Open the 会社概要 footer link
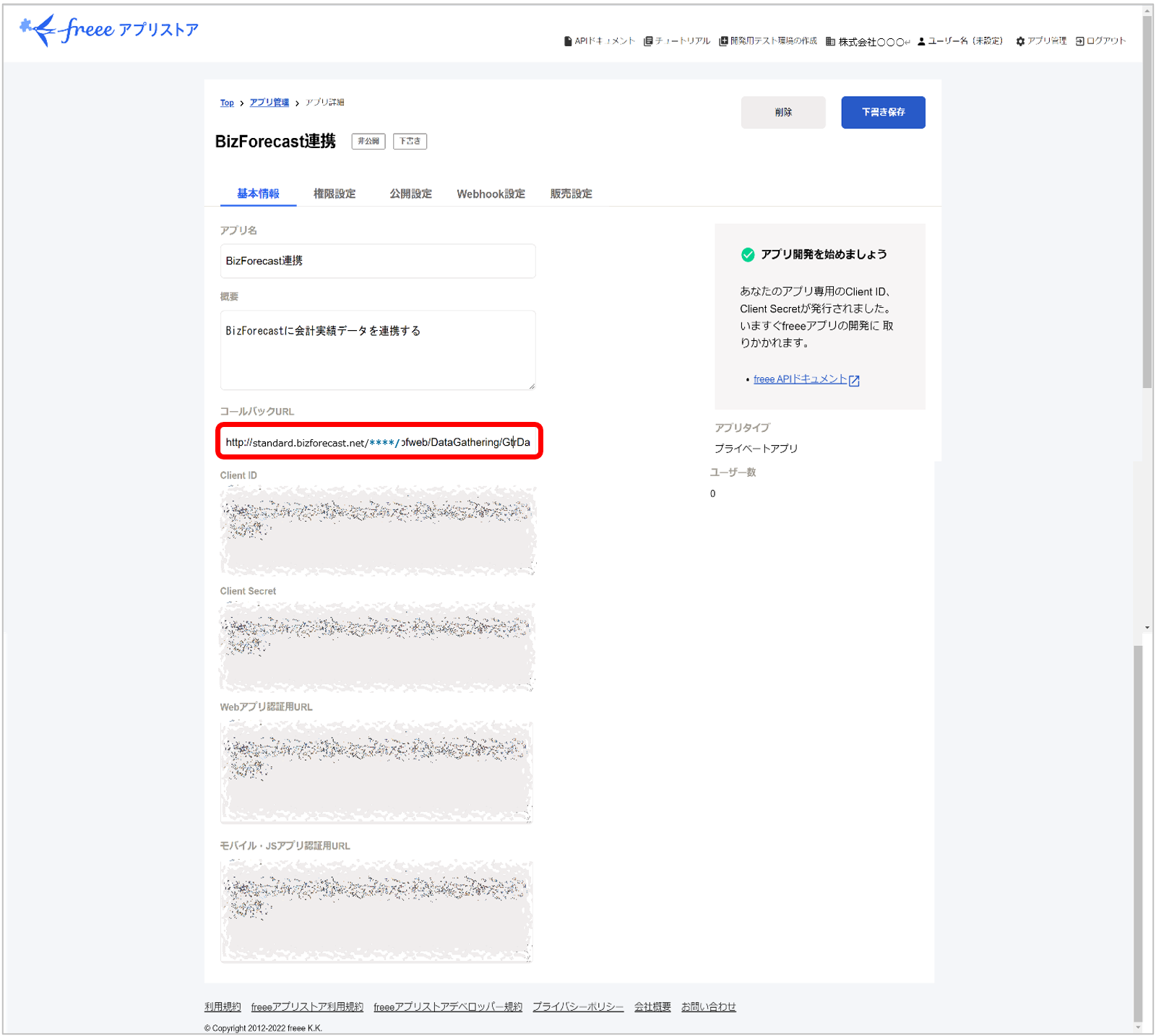The height and width of the screenshot is (1036, 1156). [x=652, y=1006]
